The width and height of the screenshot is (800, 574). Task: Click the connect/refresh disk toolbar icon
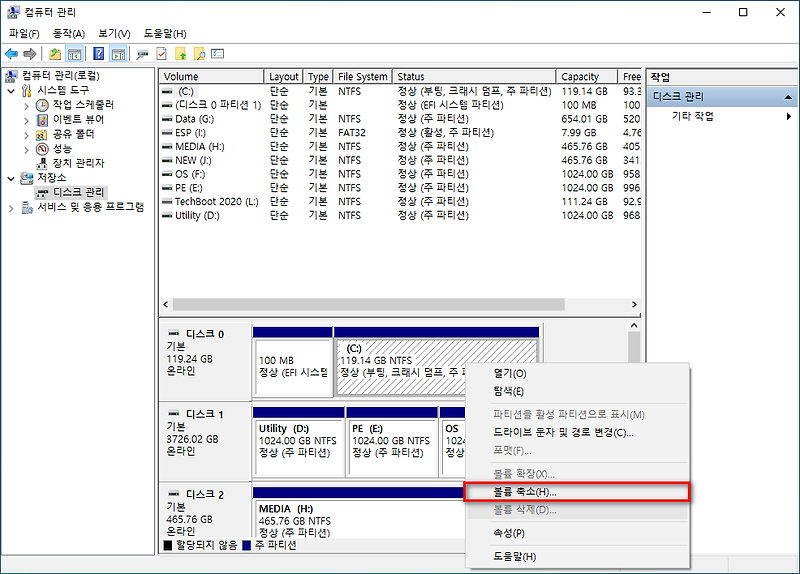click(x=142, y=54)
